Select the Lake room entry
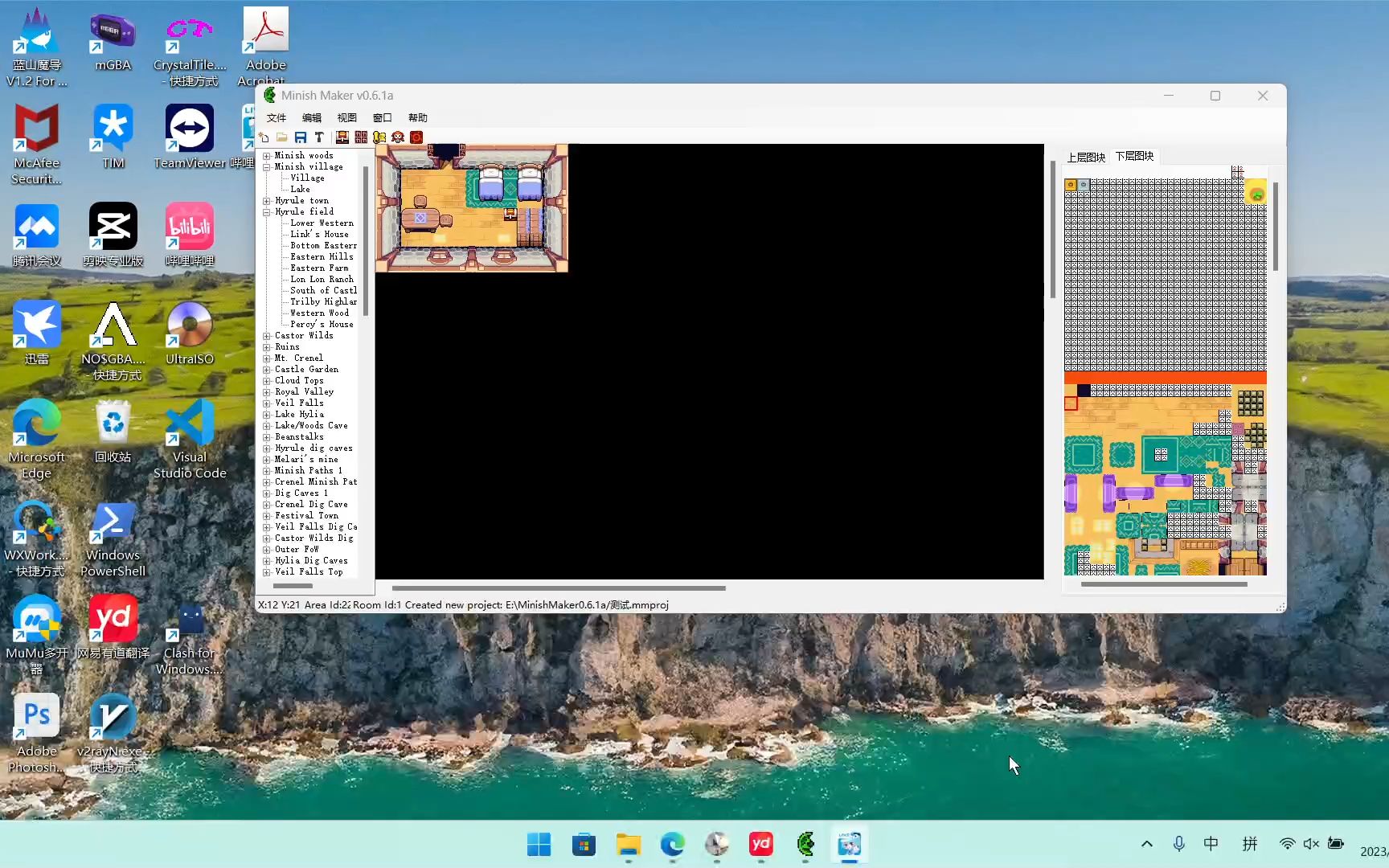This screenshot has width=1389, height=868. [x=300, y=190]
